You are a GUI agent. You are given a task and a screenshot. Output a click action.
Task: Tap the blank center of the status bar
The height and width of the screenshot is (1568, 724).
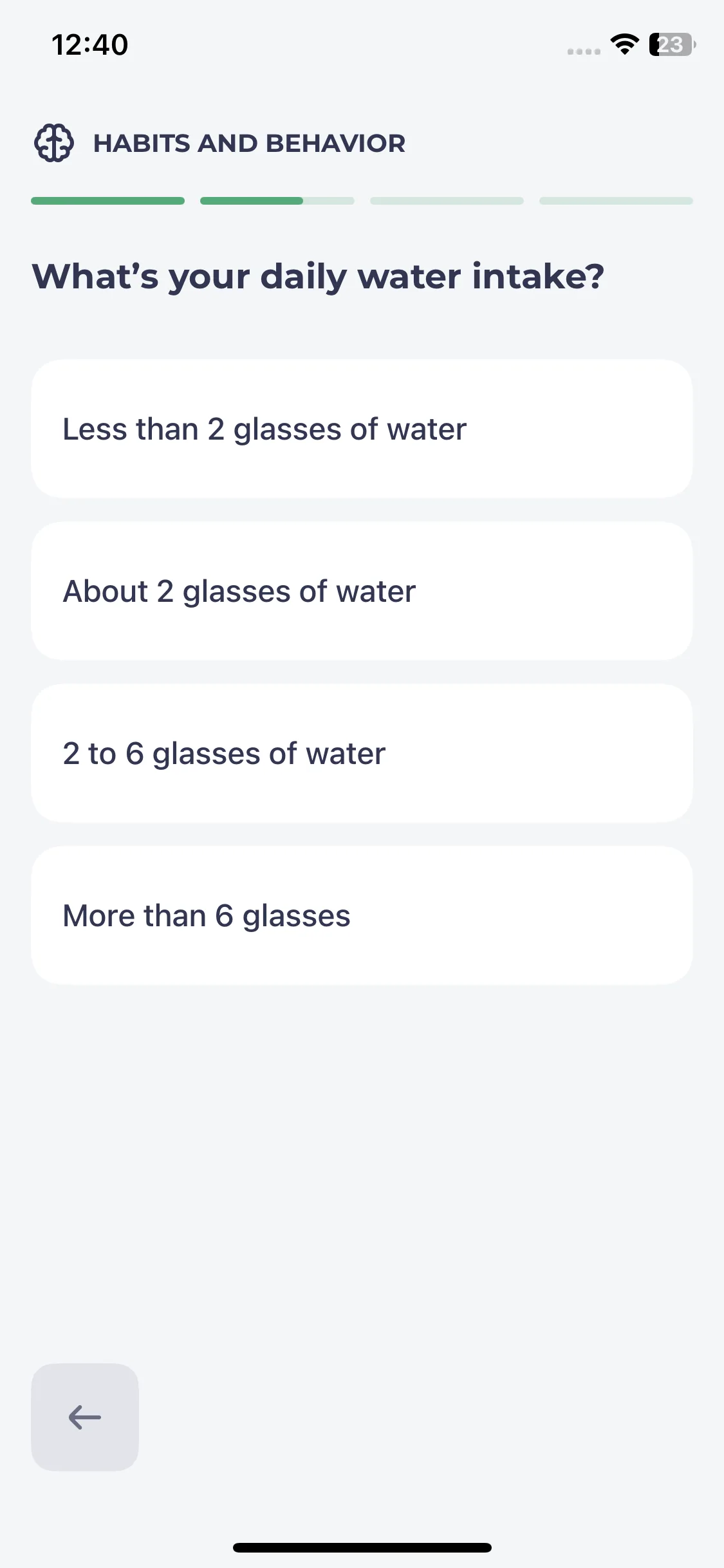coord(348,44)
